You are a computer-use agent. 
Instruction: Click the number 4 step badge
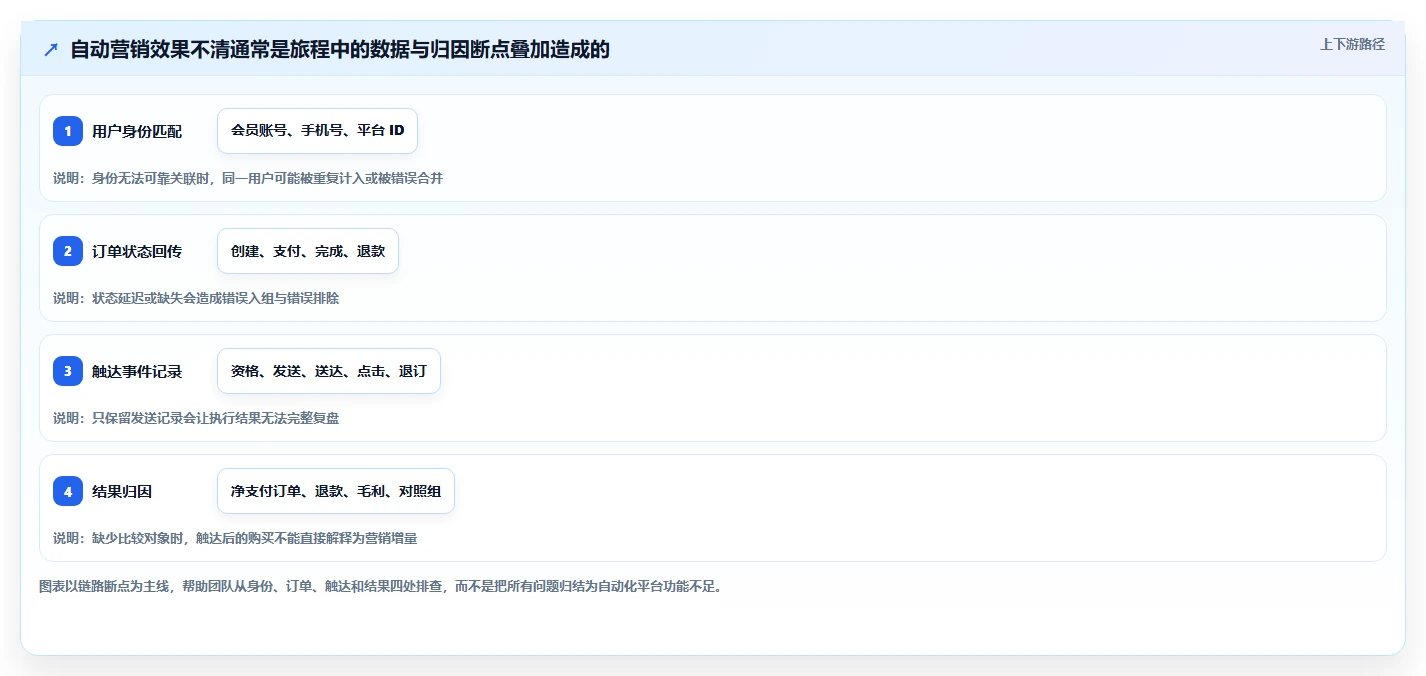click(x=68, y=491)
